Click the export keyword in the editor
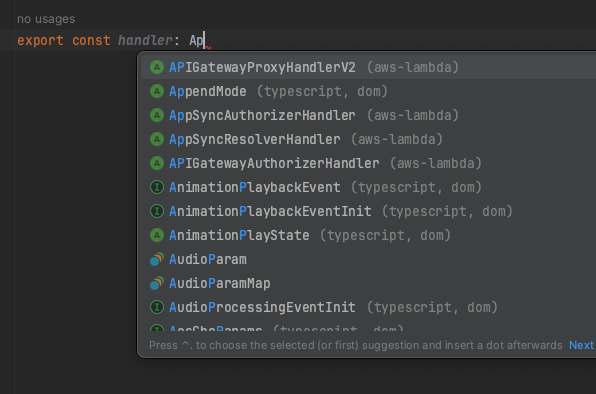This screenshot has width=596, height=394. point(40,40)
